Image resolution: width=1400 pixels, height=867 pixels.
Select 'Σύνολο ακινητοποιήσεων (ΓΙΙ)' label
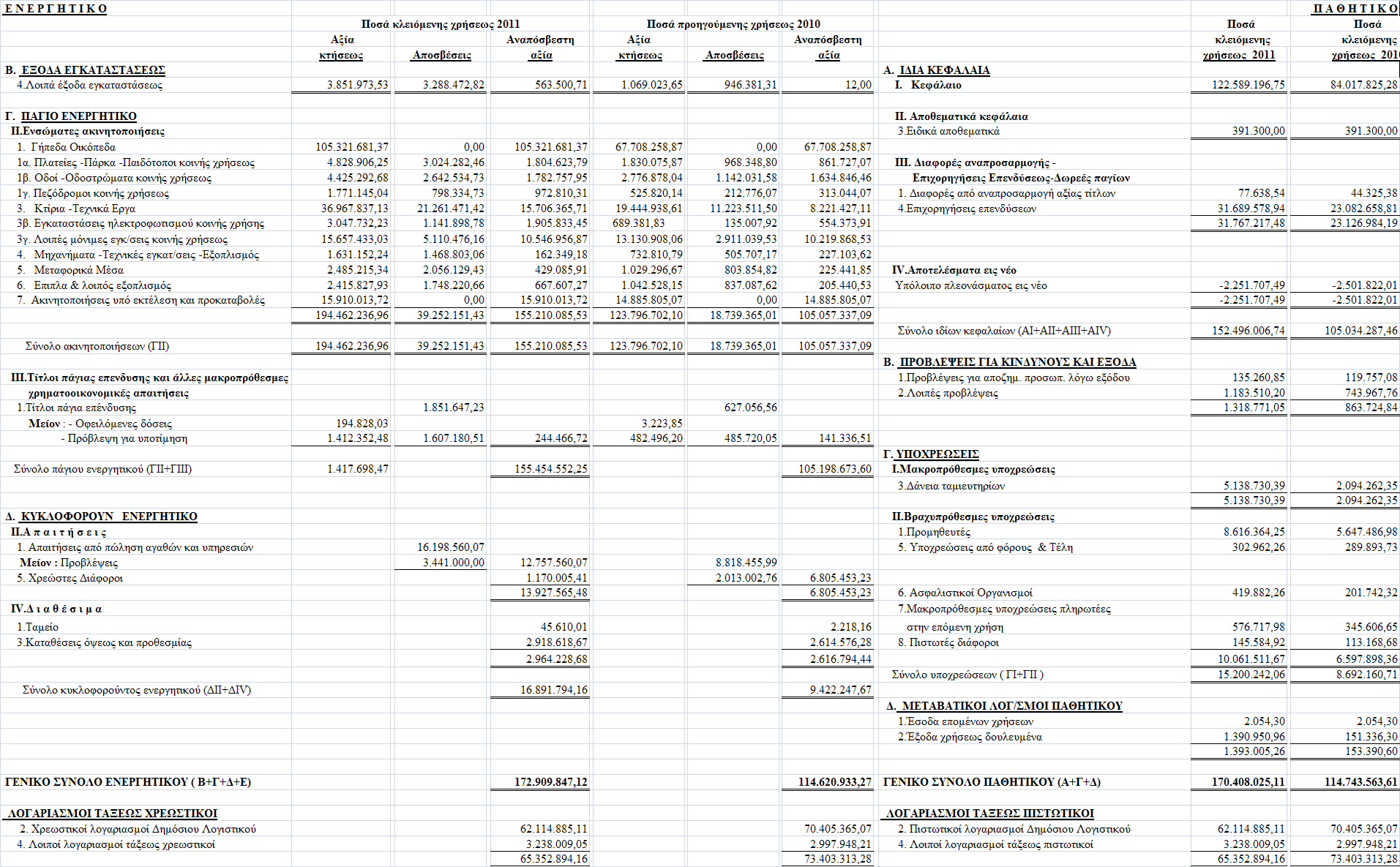pyautogui.click(x=97, y=346)
